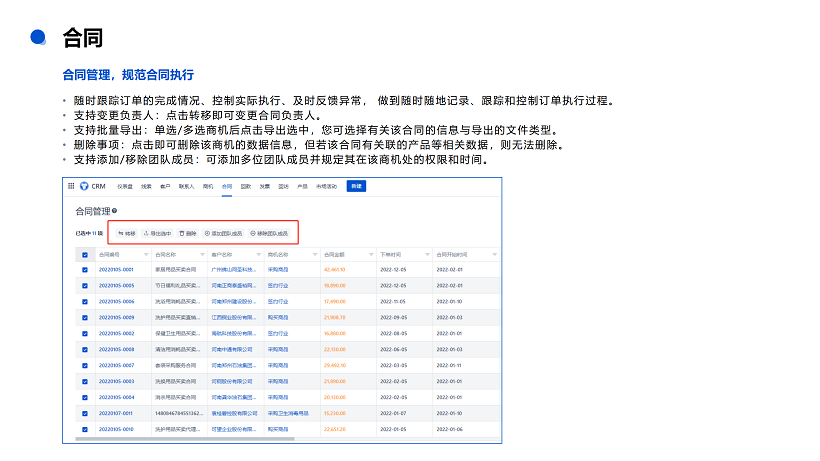Open the 合同名称 column filter dropdown
This screenshot has width=820, height=461.
[202, 255]
